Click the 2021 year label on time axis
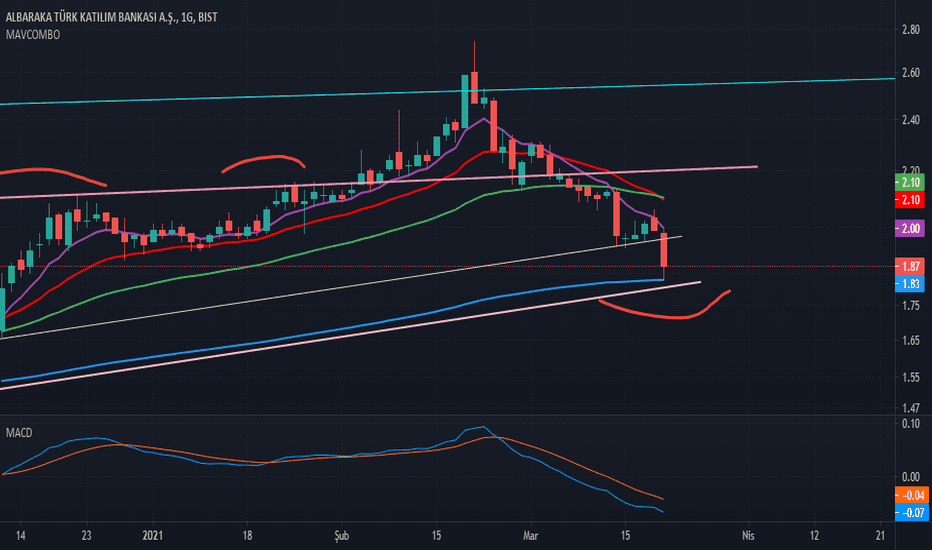This screenshot has width=932, height=550. point(153,536)
